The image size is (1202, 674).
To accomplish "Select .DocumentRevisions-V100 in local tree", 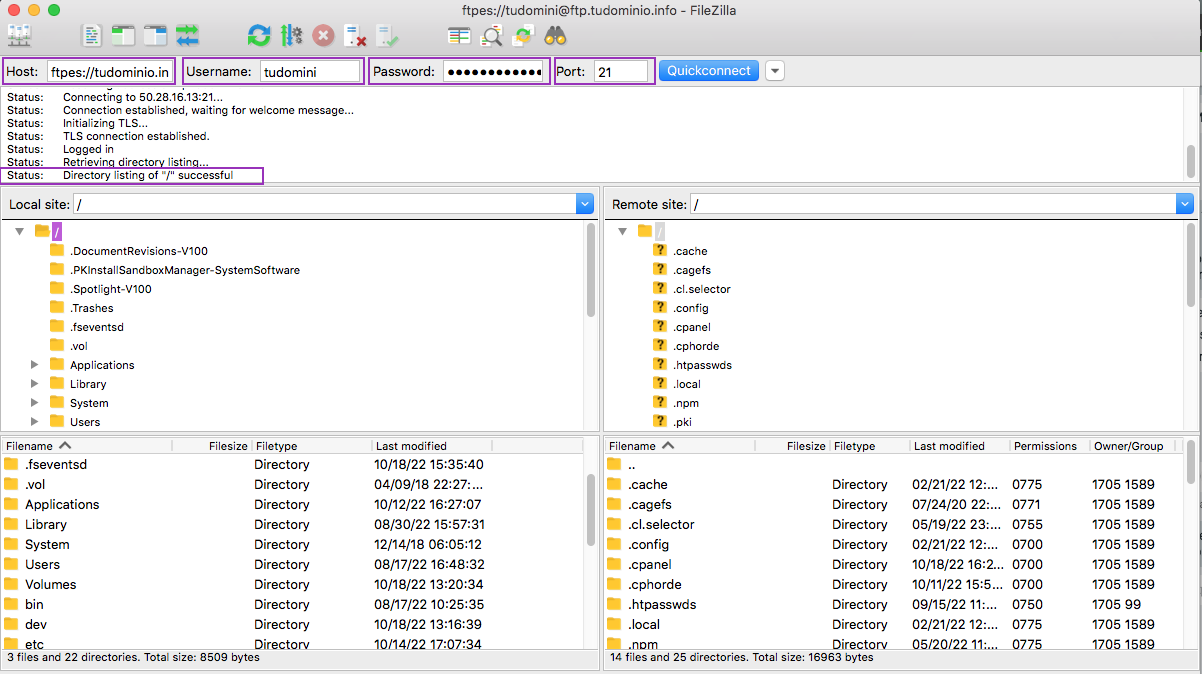I will pos(139,251).
